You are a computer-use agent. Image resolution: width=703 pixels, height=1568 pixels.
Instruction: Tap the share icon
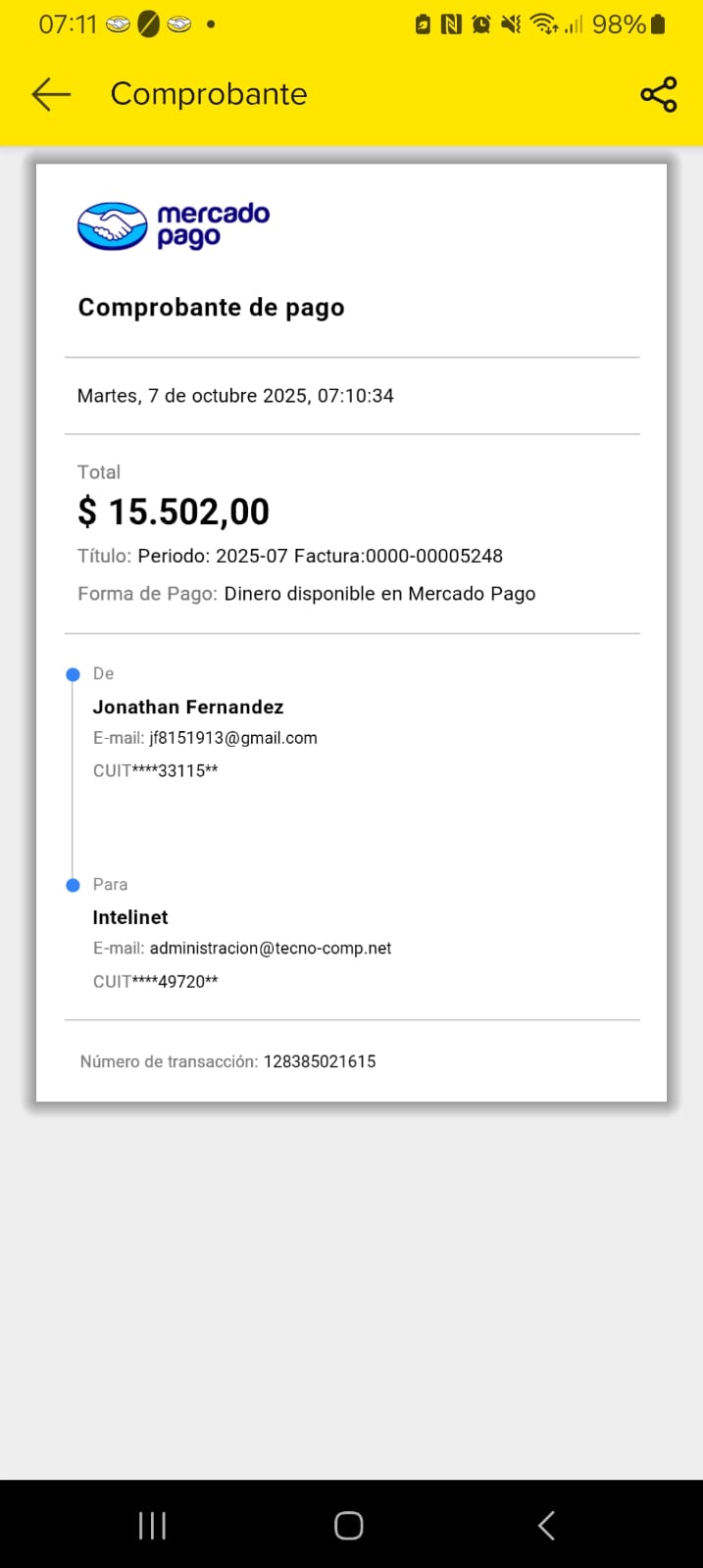click(x=658, y=94)
